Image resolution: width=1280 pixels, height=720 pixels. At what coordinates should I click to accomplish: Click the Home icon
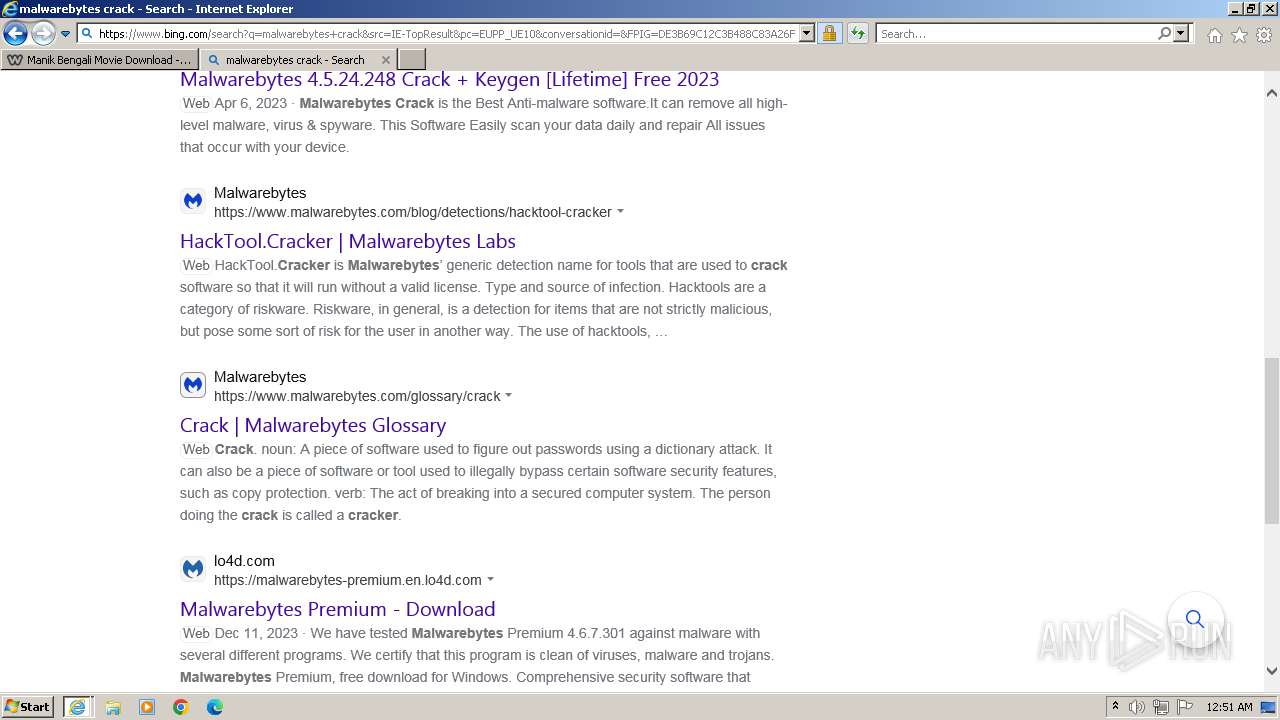[1214, 35]
